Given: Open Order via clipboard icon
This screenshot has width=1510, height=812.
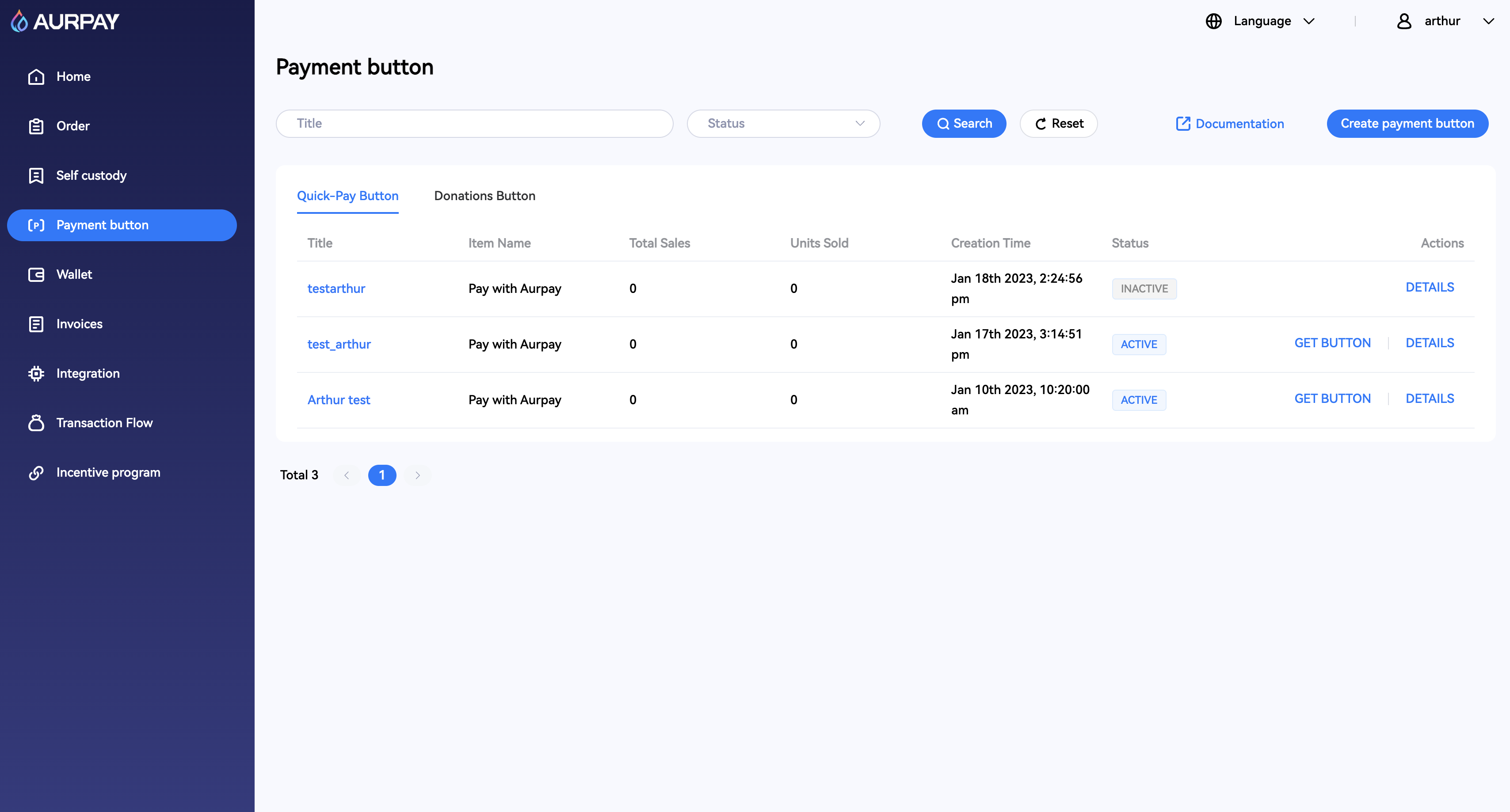Looking at the screenshot, I should click(x=36, y=126).
